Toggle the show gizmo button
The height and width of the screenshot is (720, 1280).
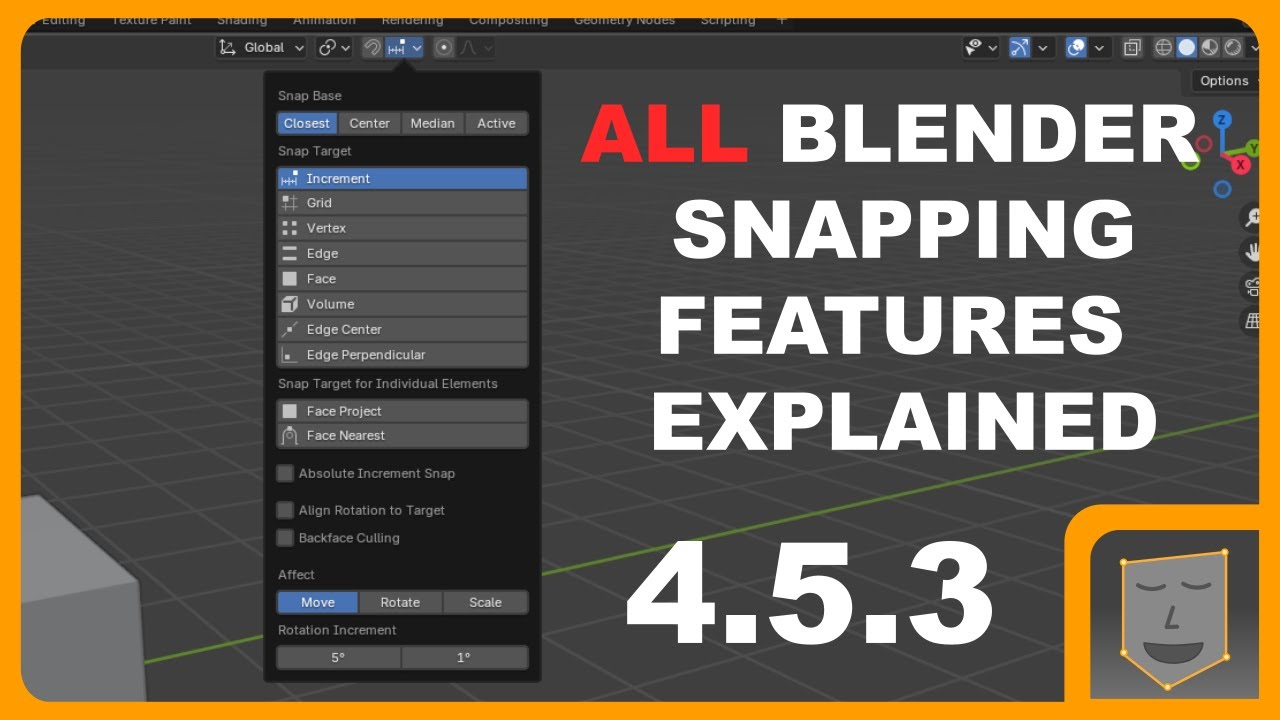tap(1019, 47)
